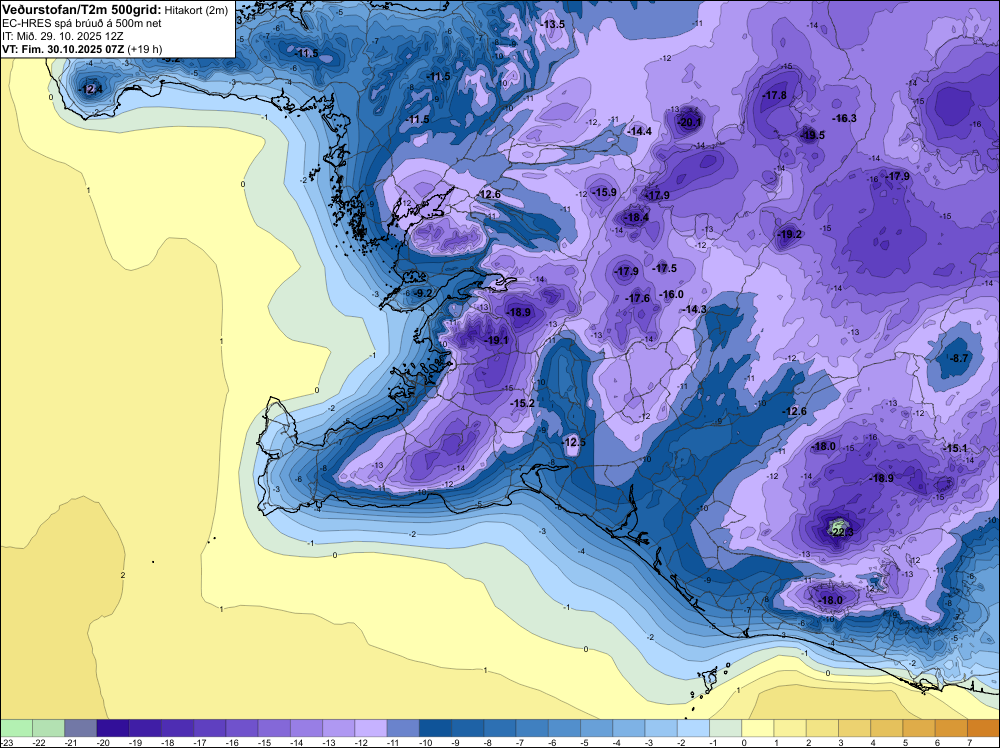Click the -14.4 temperature label
Screen dimensions: 1000x748
[x=640, y=131]
